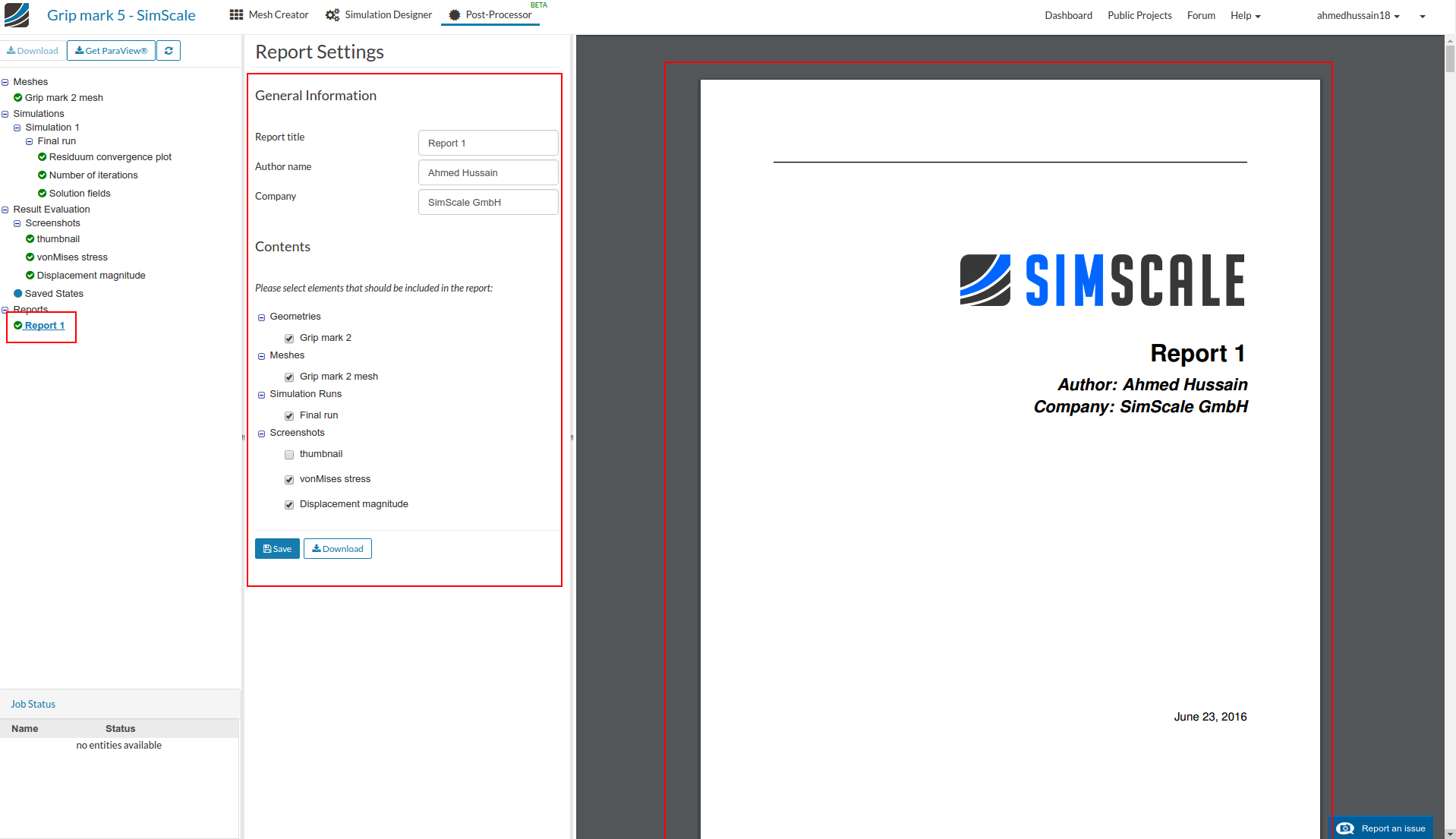Collapse the Meshes tree node in sidebar
This screenshot has width=1456, height=839.
(x=5, y=82)
